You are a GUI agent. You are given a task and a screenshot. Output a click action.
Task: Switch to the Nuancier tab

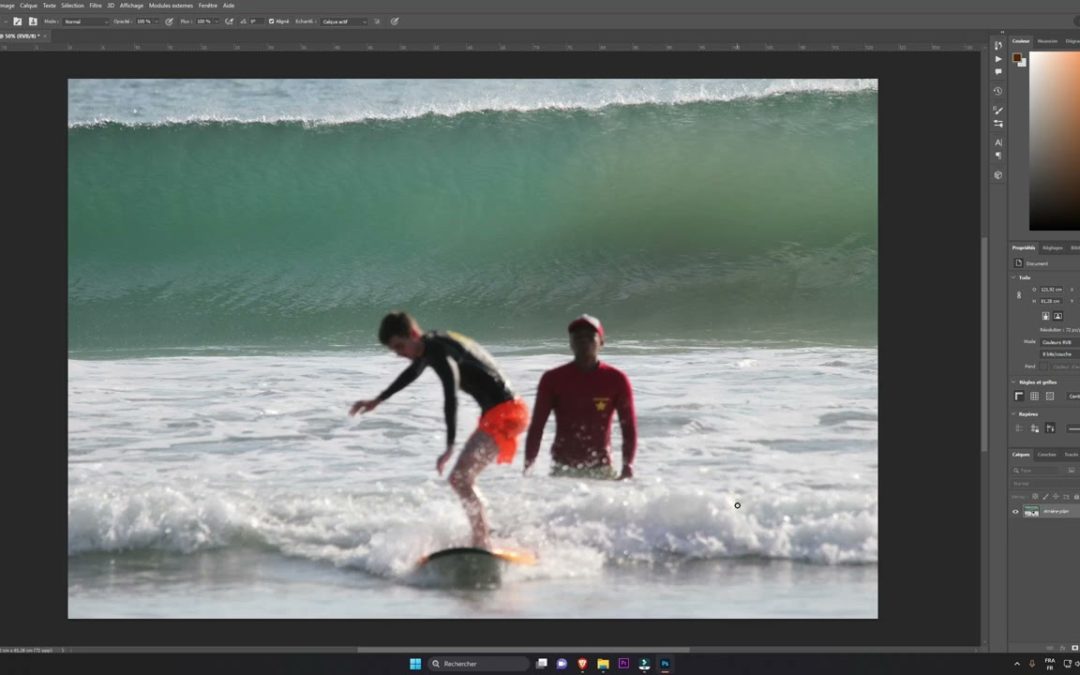1047,41
